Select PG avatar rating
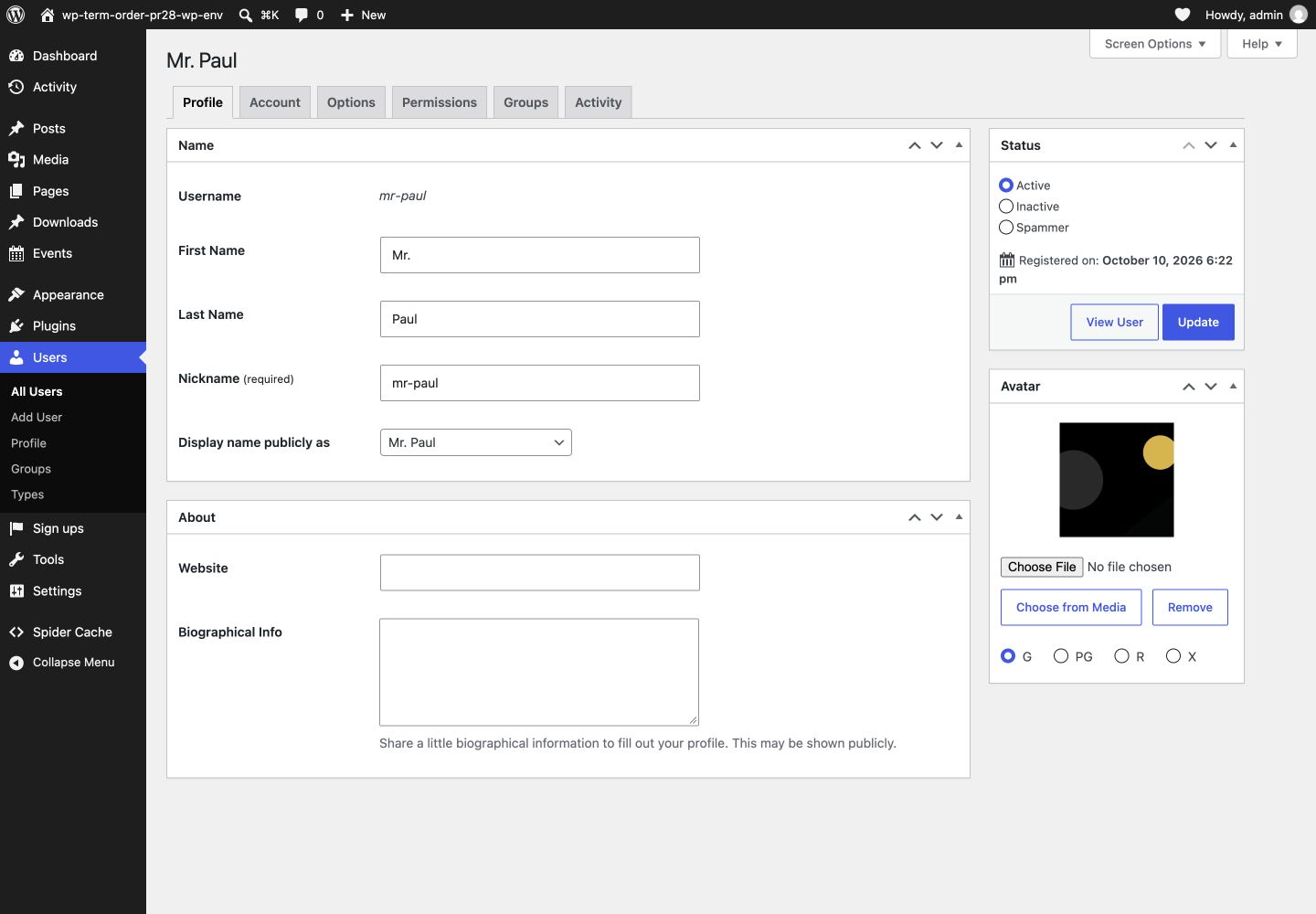The width and height of the screenshot is (1316, 914). [1061, 656]
